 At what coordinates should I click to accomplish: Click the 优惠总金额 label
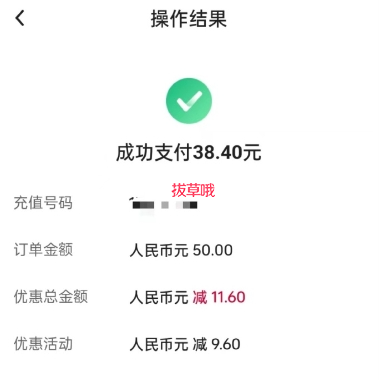tap(51, 297)
